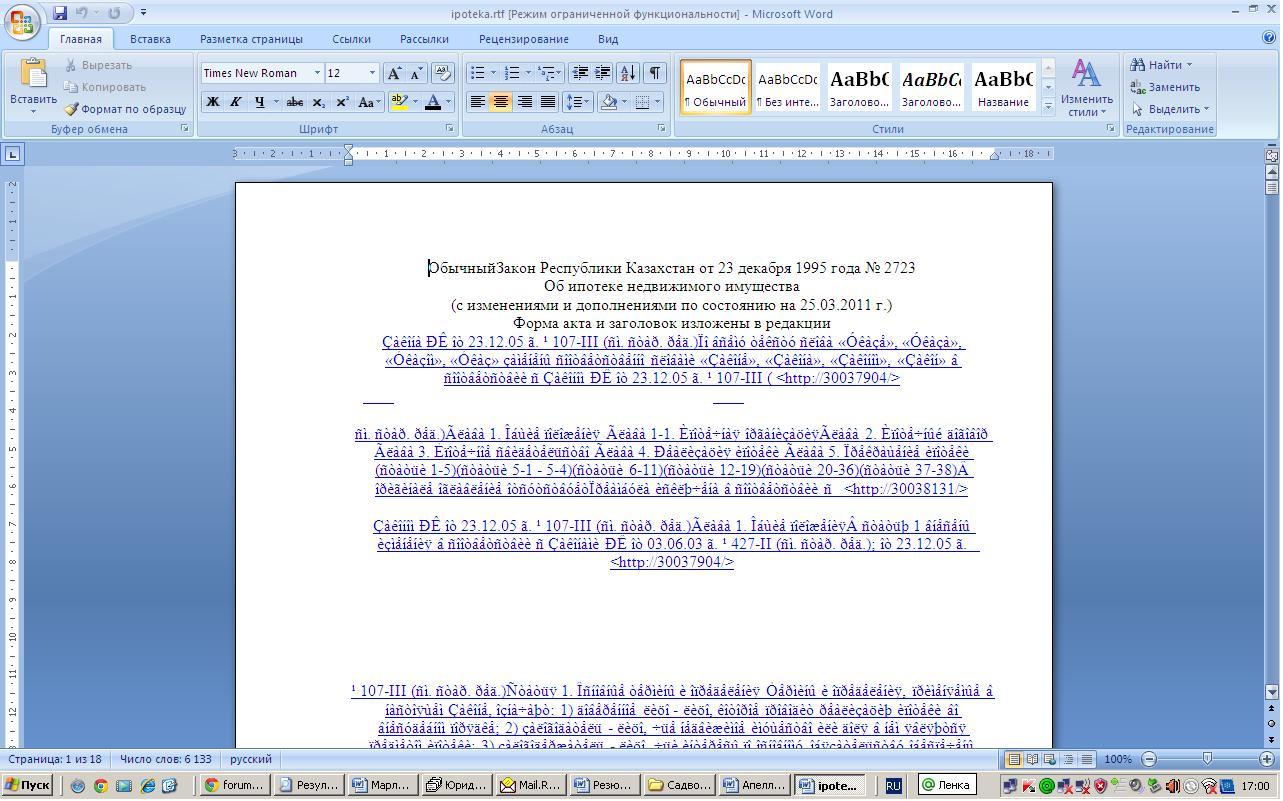Click Cut (Вырезать) in clipboard group

pyautogui.click(x=98, y=65)
